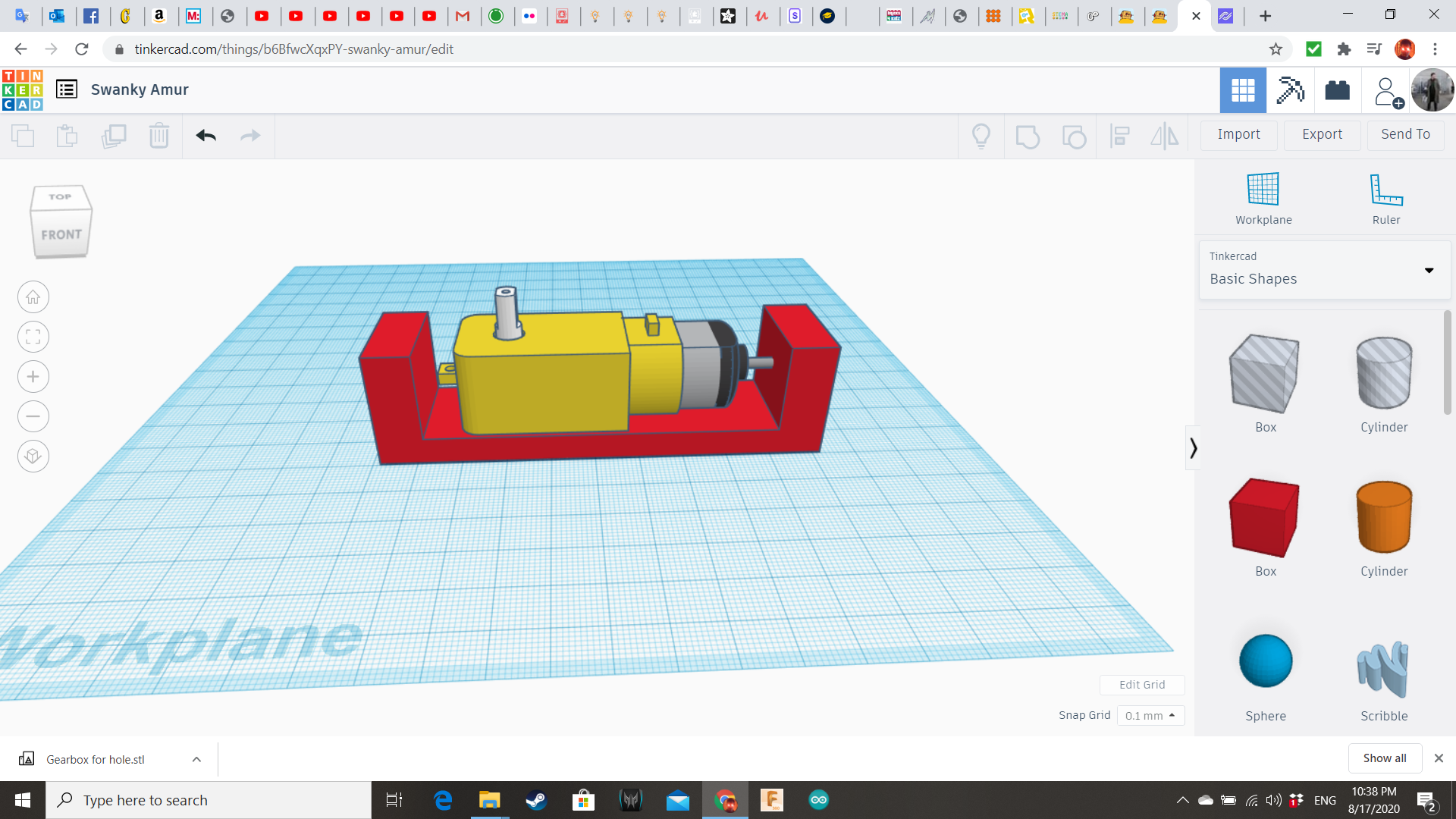This screenshot has width=1456, height=819.
Task: Pick the red Box shape
Action: [x=1265, y=519]
